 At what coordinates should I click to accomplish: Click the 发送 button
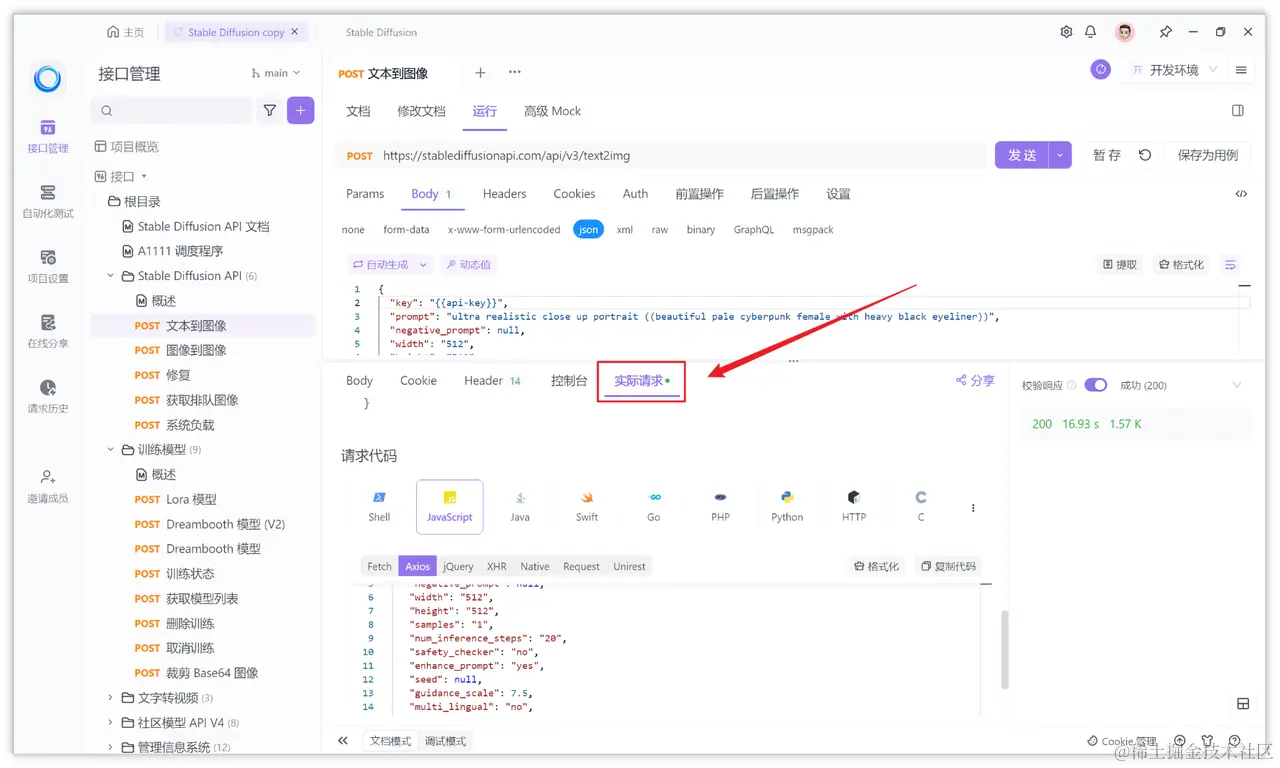click(1022, 155)
